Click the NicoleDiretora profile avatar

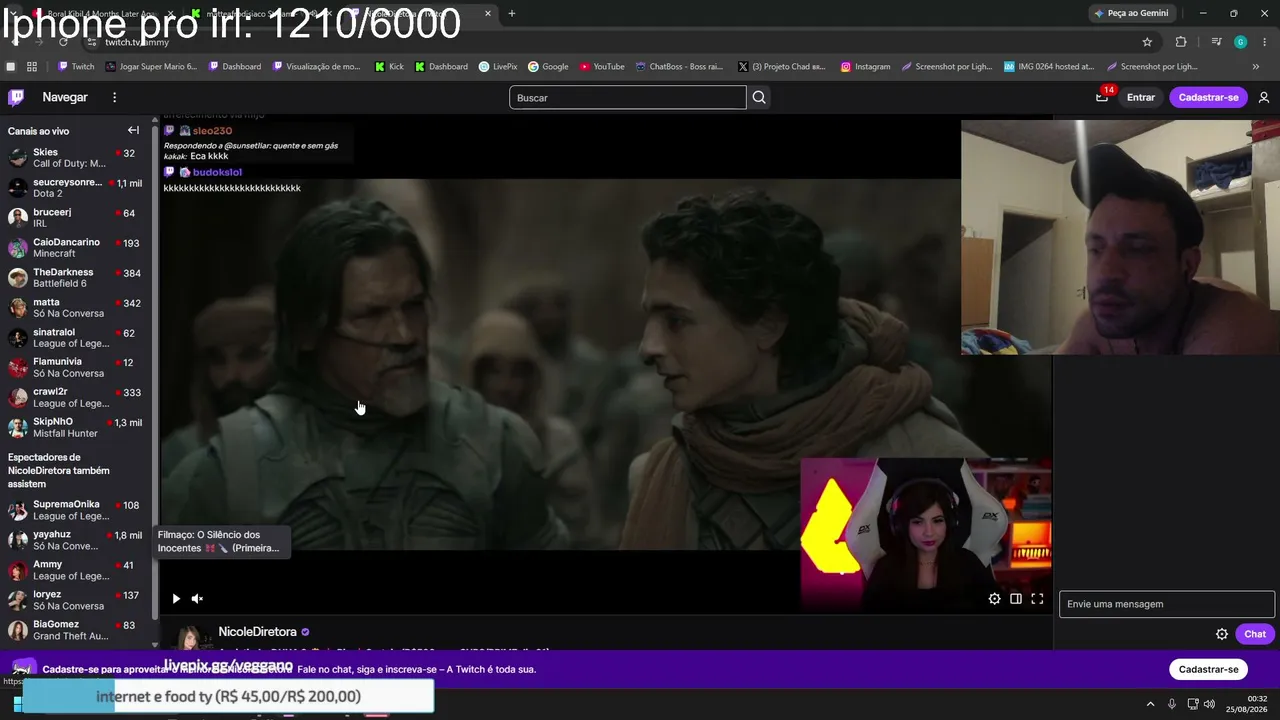[x=191, y=638]
